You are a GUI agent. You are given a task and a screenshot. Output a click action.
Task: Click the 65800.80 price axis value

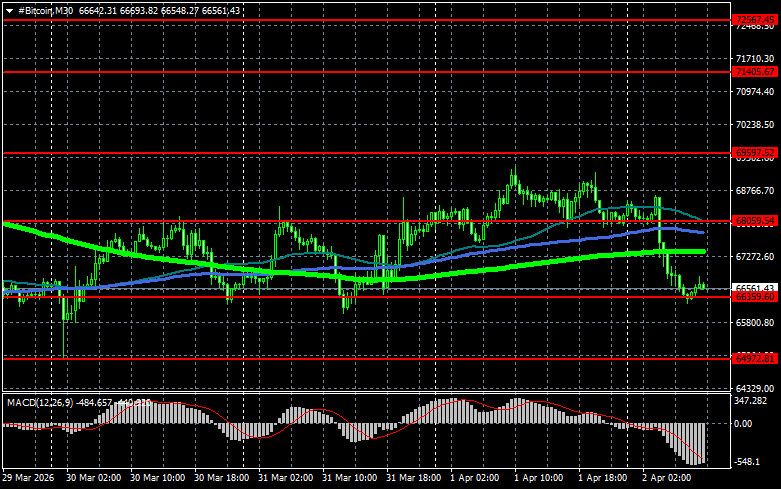(x=755, y=323)
